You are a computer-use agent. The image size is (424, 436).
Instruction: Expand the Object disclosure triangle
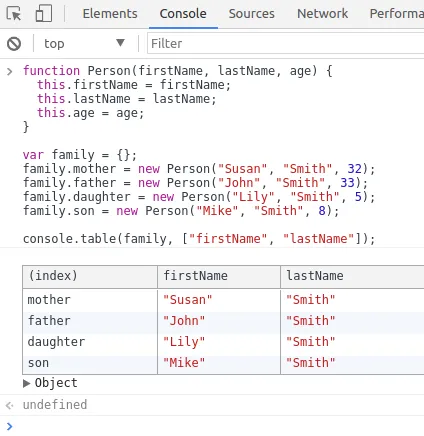[x=27, y=383]
